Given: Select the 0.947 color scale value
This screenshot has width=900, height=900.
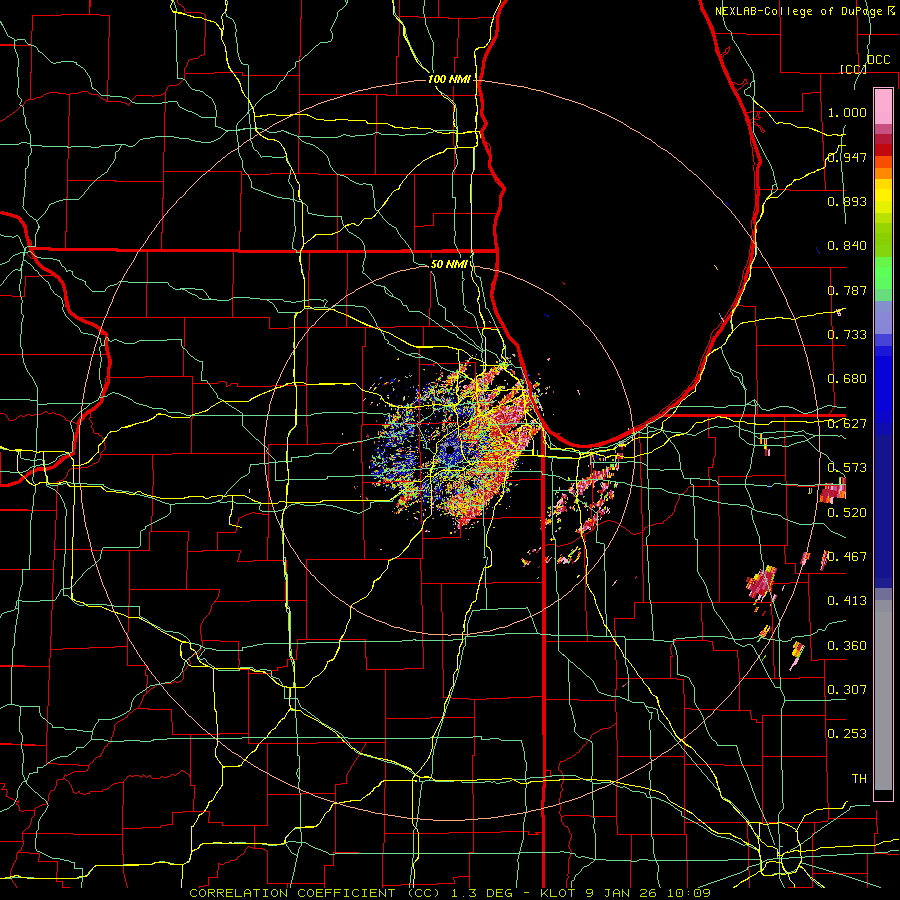Looking at the screenshot, I should (847, 157).
